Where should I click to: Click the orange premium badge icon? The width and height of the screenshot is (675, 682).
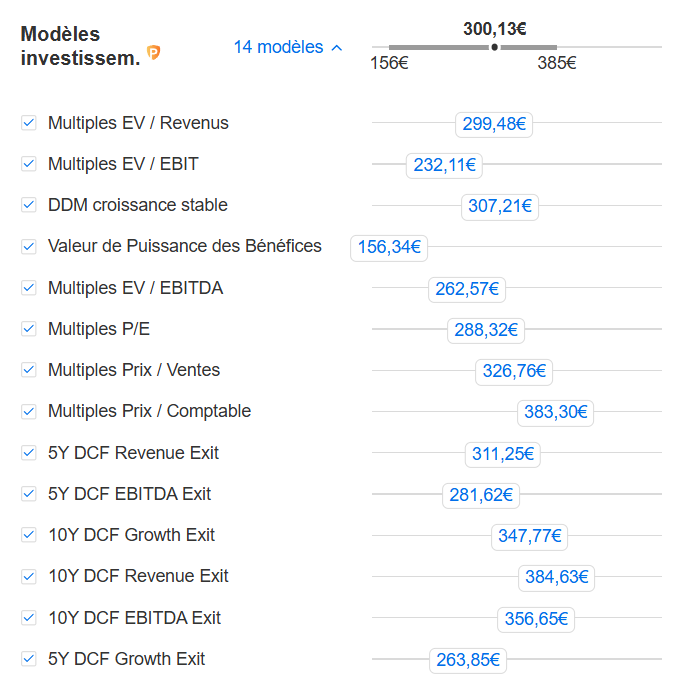tap(153, 52)
